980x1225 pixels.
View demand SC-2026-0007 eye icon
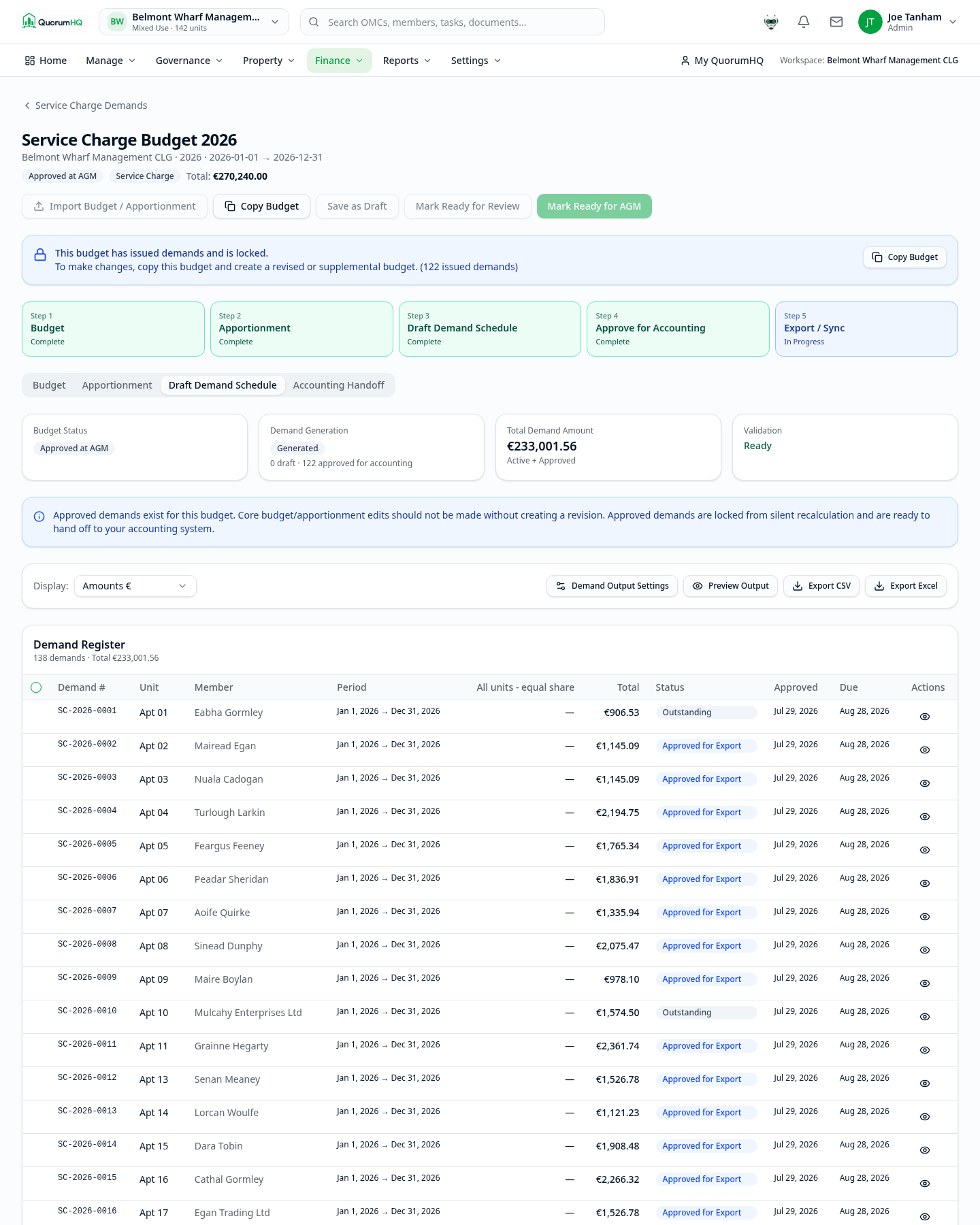[x=925, y=917]
